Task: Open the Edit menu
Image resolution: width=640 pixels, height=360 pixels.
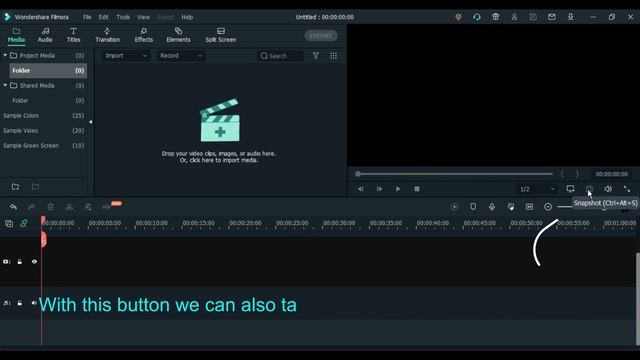Action: 103,17
